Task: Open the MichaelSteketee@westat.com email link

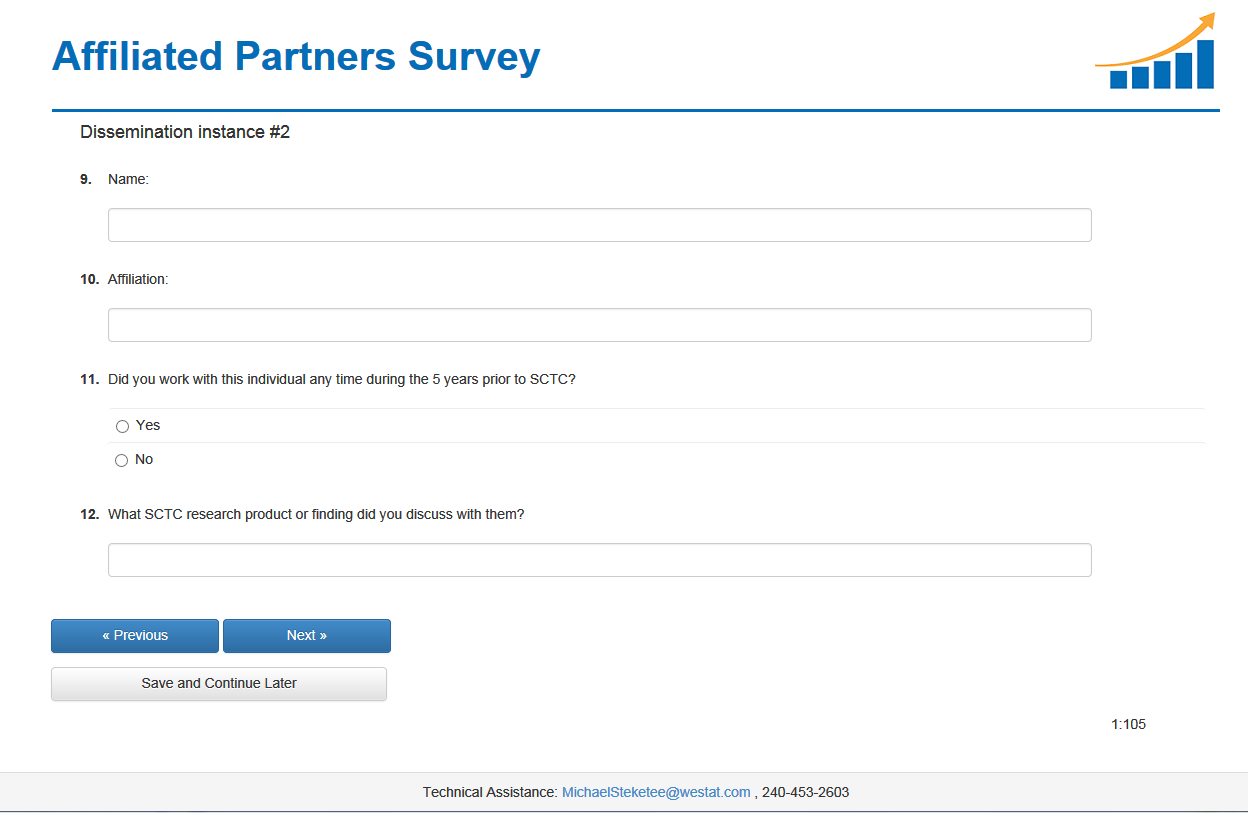Action: point(656,792)
